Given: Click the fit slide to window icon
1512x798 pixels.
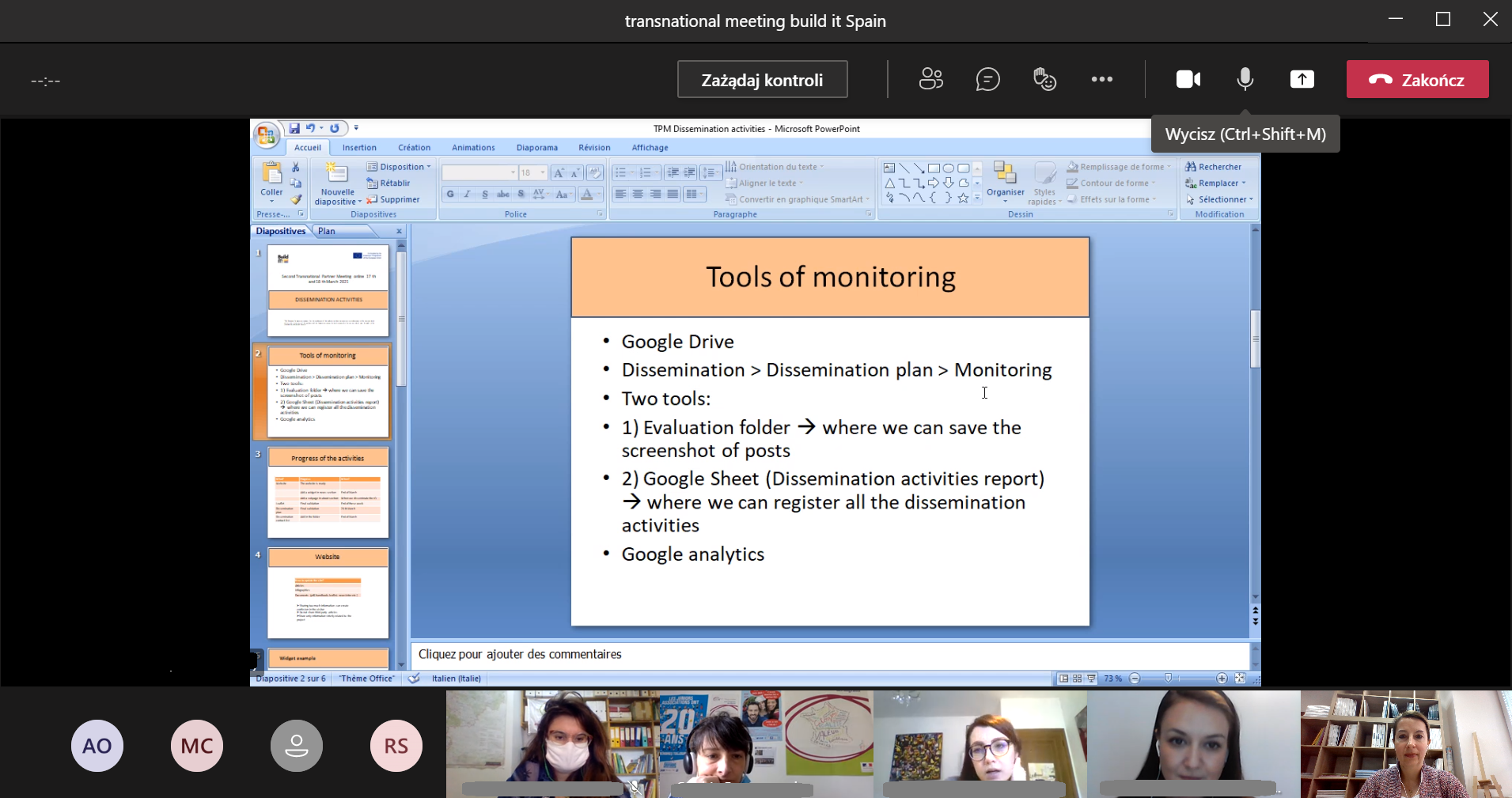Looking at the screenshot, I should click(1240, 679).
